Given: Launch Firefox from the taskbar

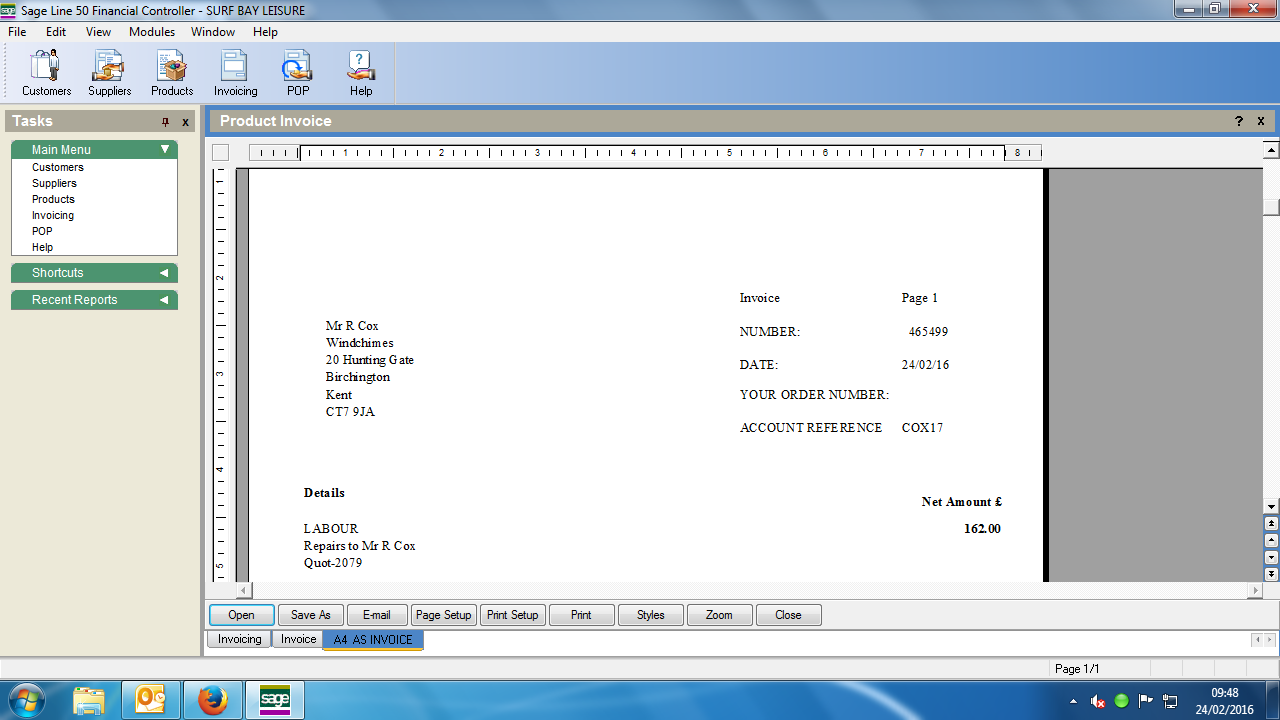Looking at the screenshot, I should 212,700.
